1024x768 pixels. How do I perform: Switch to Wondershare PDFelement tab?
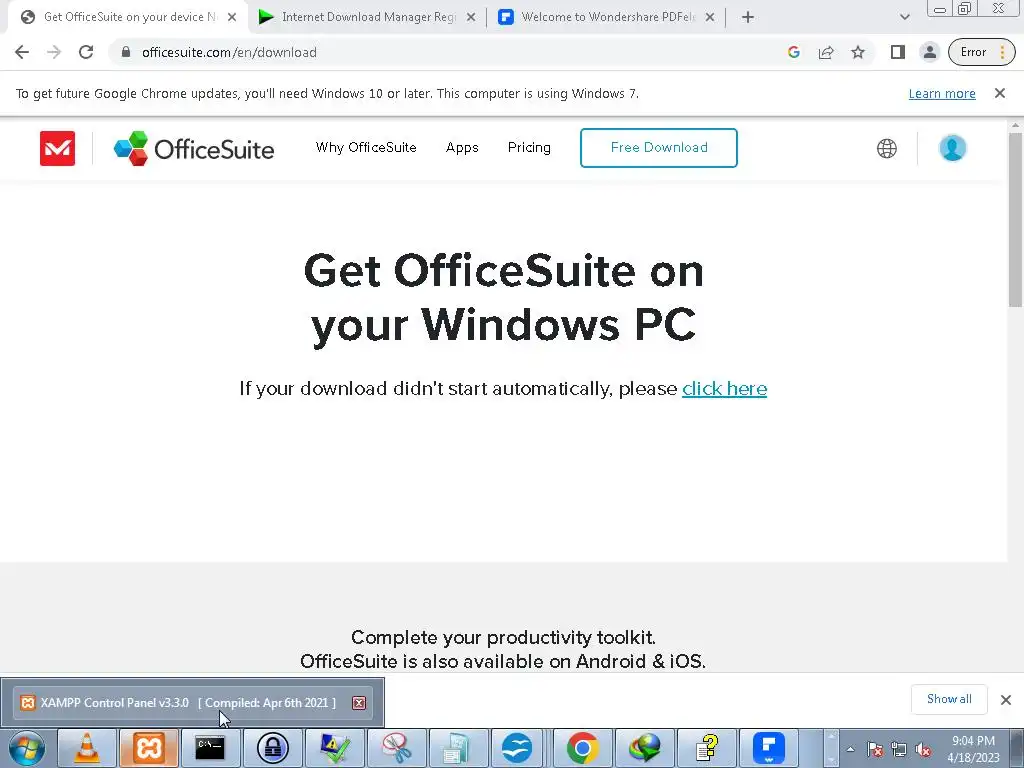pos(607,17)
